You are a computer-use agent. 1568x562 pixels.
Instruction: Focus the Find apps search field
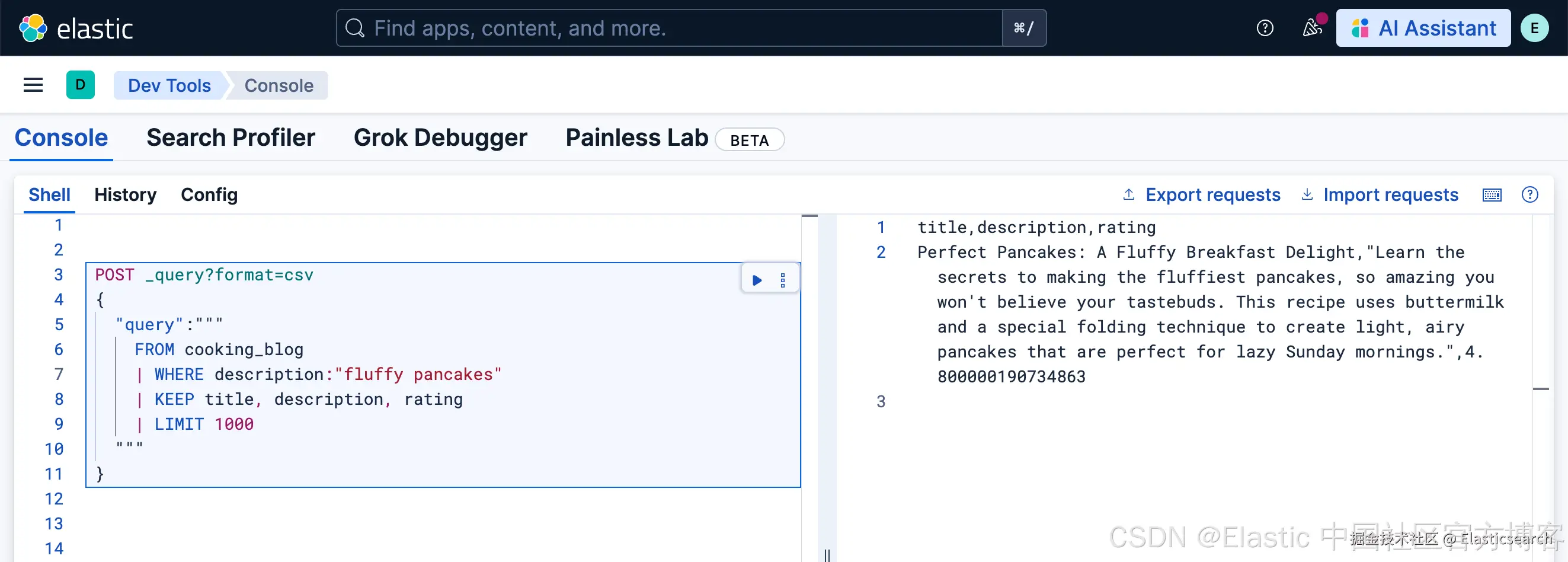(x=670, y=28)
